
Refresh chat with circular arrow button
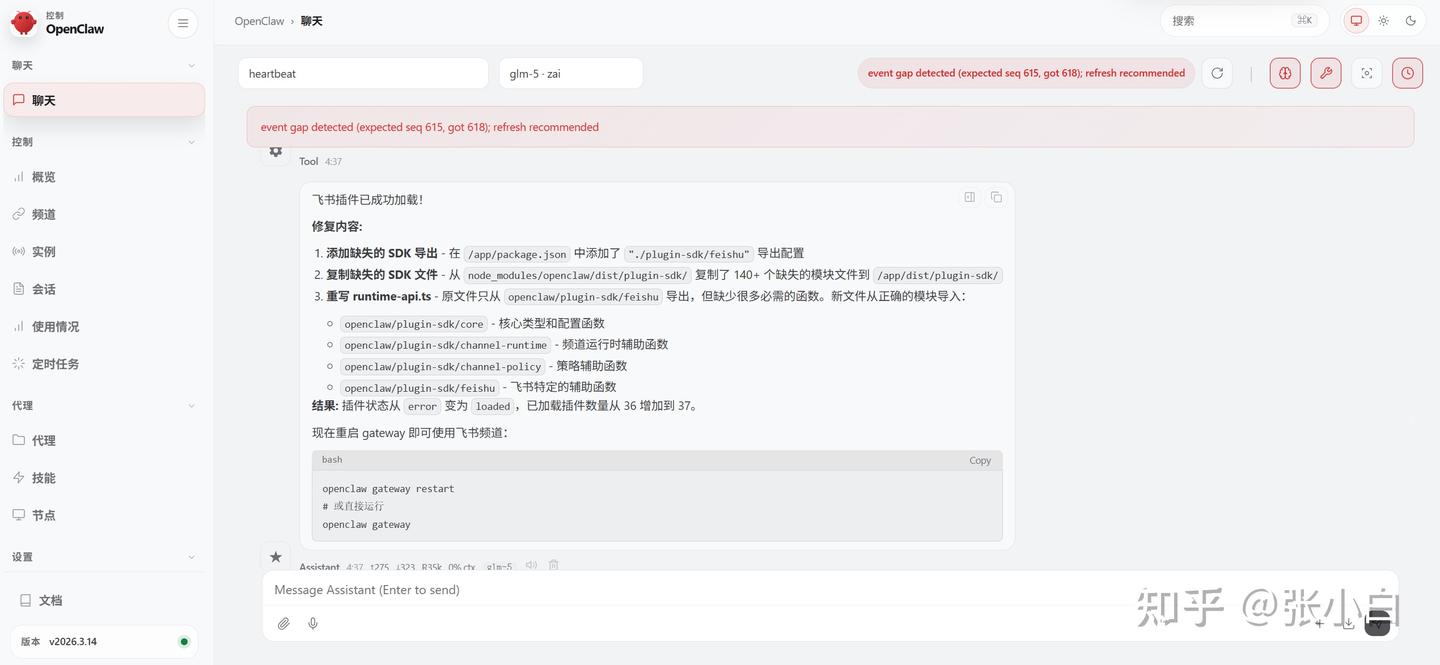tap(1217, 73)
